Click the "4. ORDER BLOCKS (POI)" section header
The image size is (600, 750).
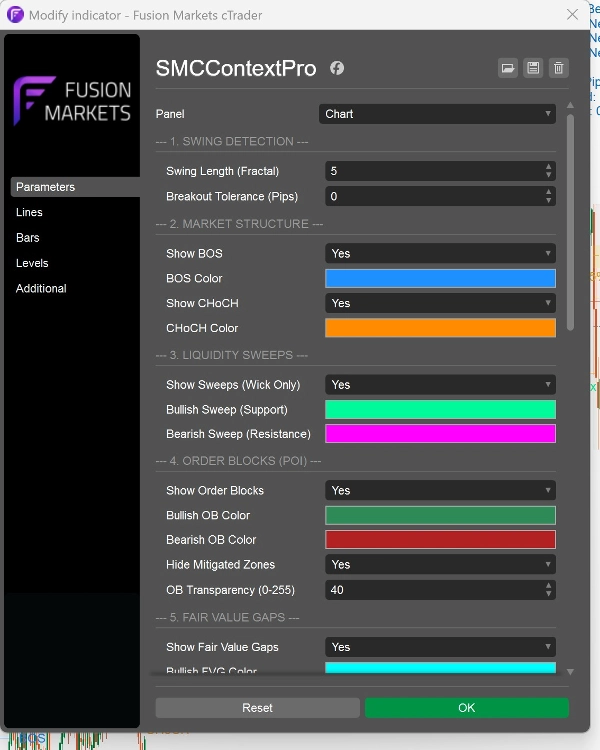(238, 461)
